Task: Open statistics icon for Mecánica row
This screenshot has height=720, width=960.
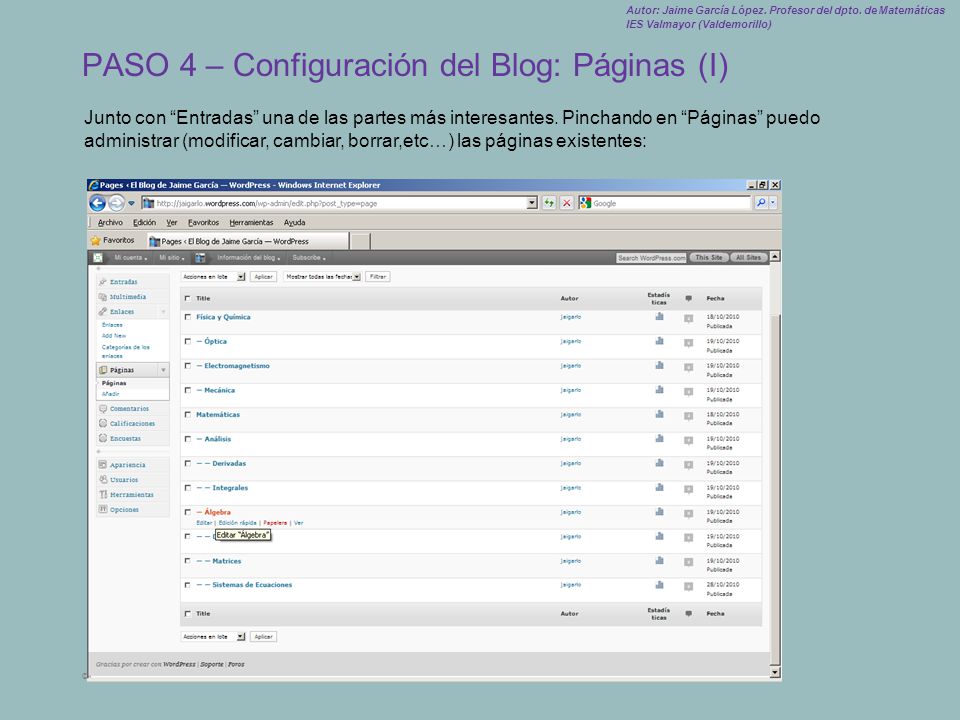Action: click(x=659, y=390)
